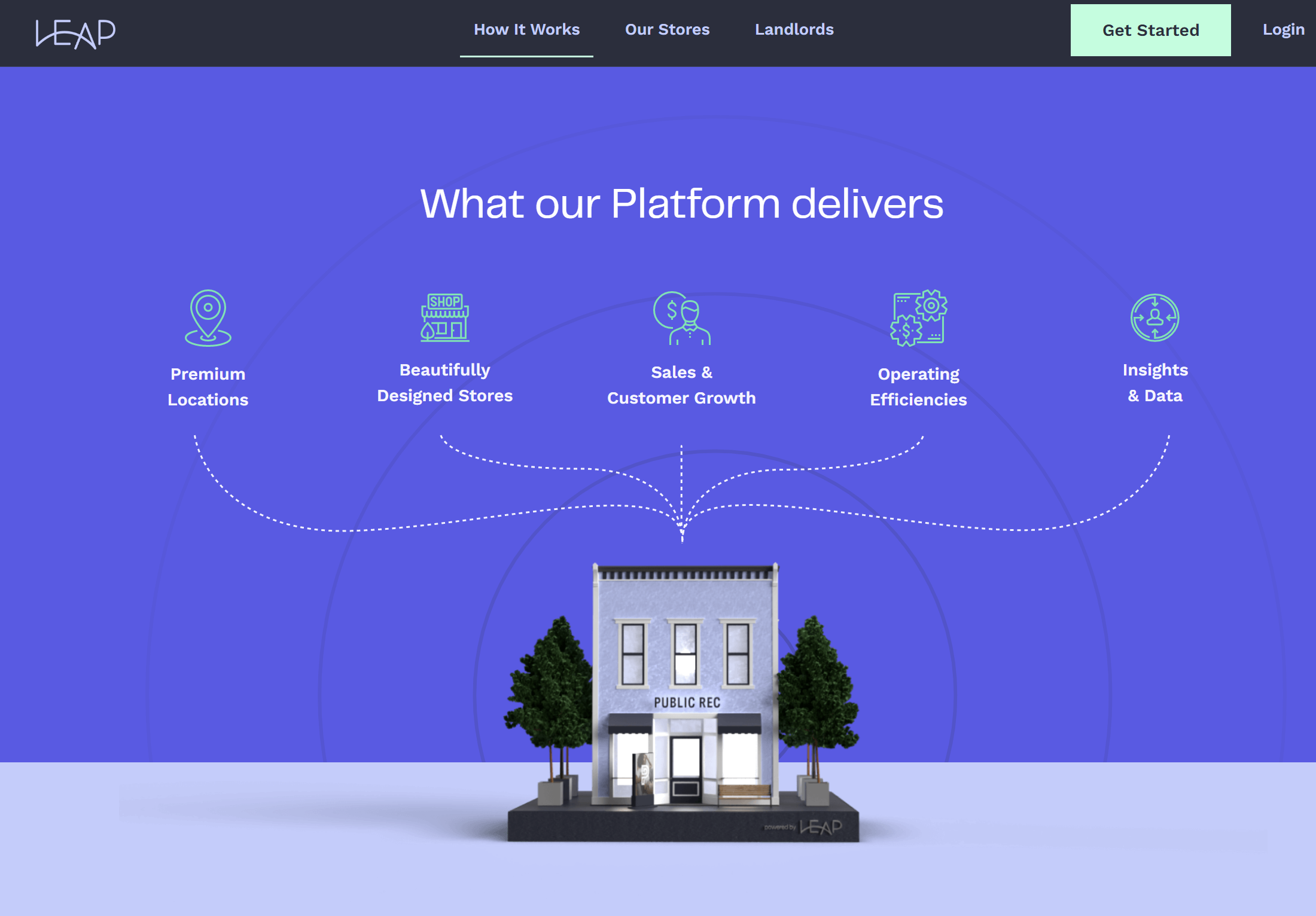Click the PUBLIC REC sign on building
The image size is (1316, 916).
[687, 703]
